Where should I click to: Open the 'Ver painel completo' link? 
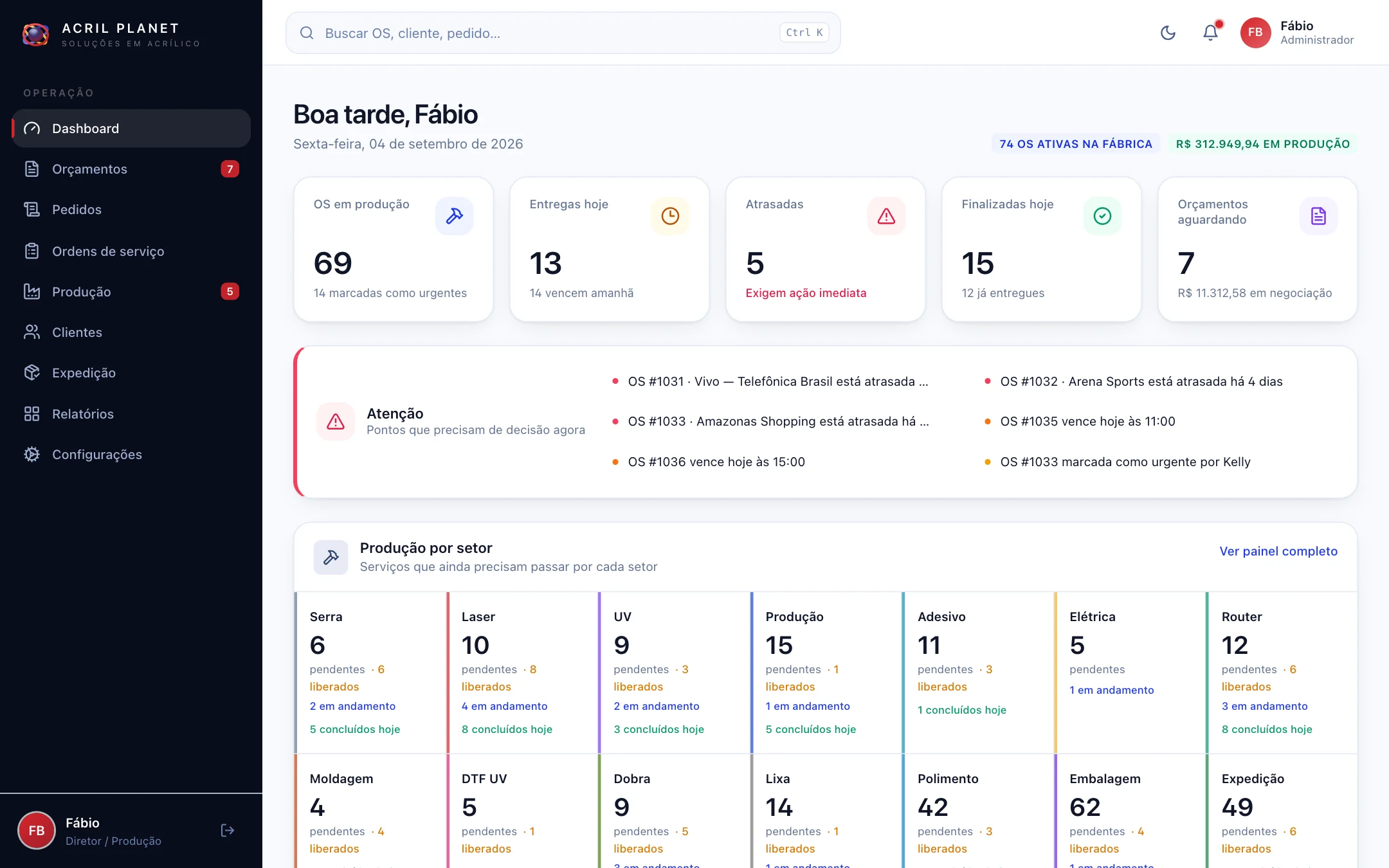pos(1278,551)
